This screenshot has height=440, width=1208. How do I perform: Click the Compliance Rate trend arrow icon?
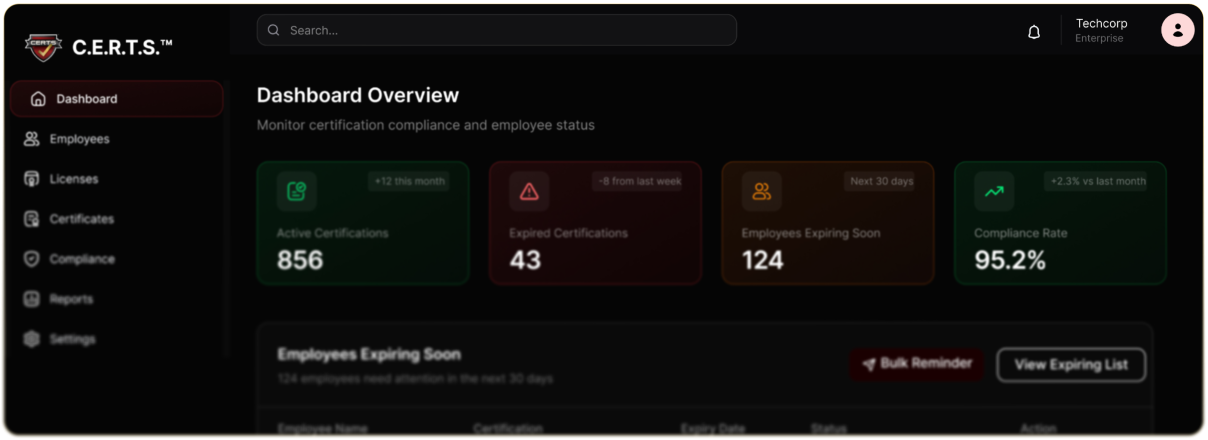coord(994,191)
